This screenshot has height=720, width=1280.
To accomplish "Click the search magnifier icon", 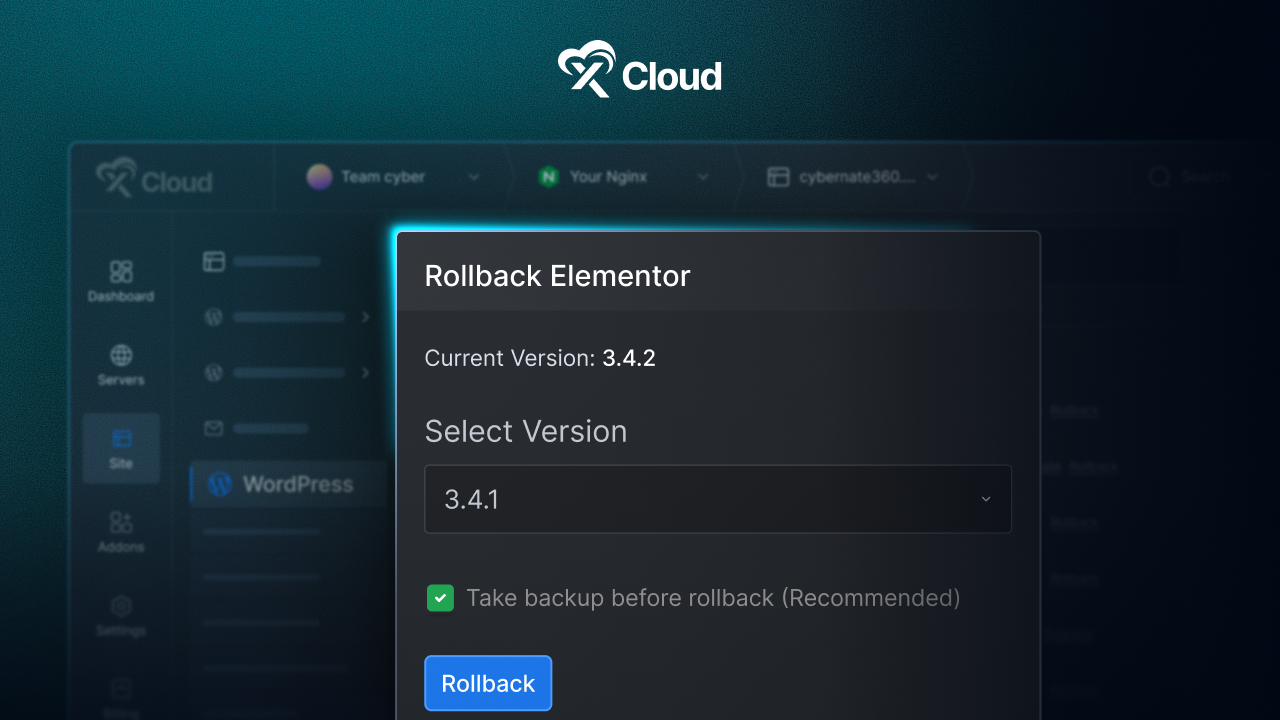I will (1159, 177).
